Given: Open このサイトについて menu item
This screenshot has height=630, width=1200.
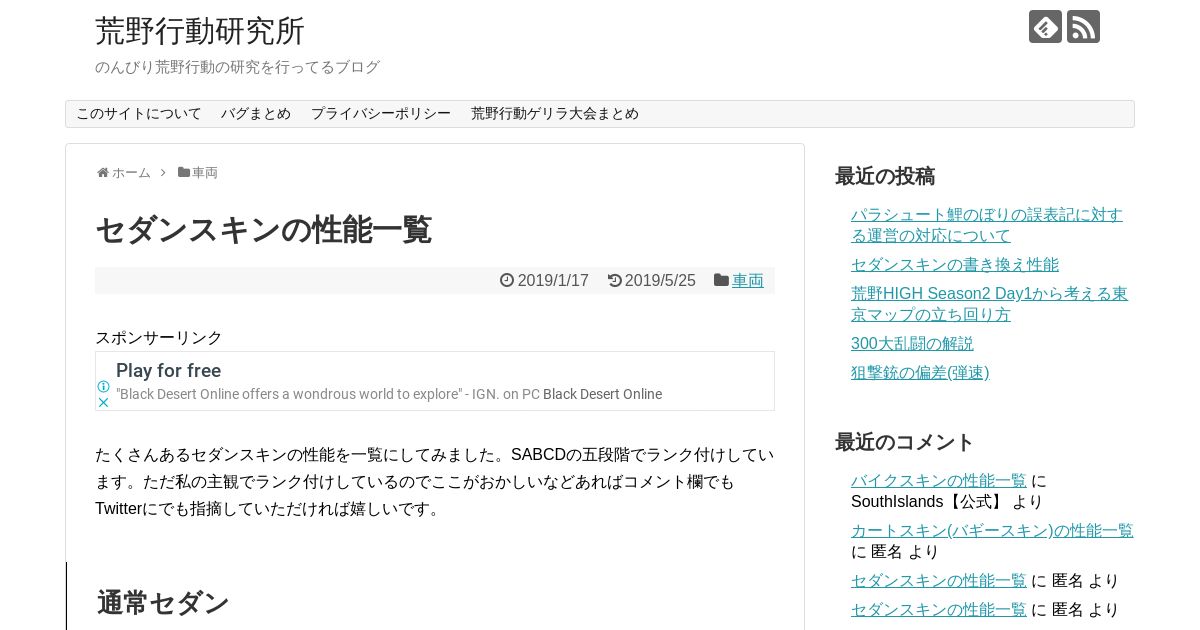Looking at the screenshot, I should (139, 114).
